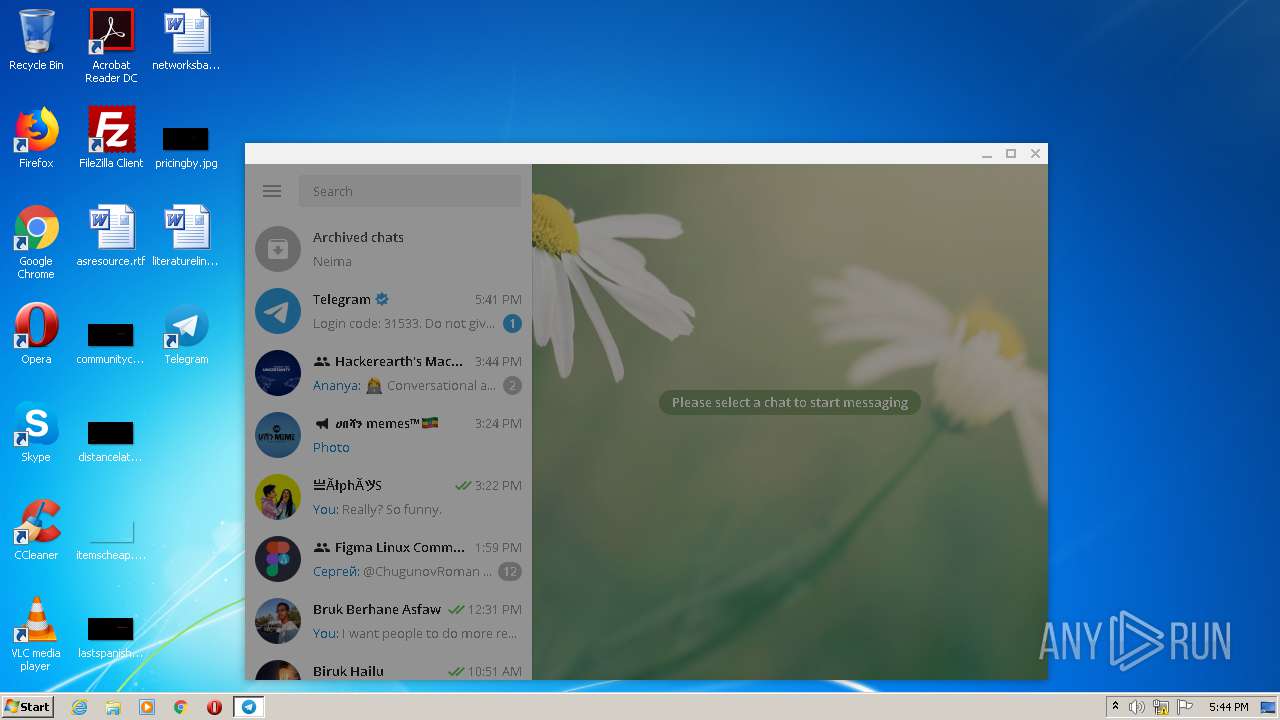
Task: Launch Internet Explorer from the taskbar
Action: pos(79,707)
